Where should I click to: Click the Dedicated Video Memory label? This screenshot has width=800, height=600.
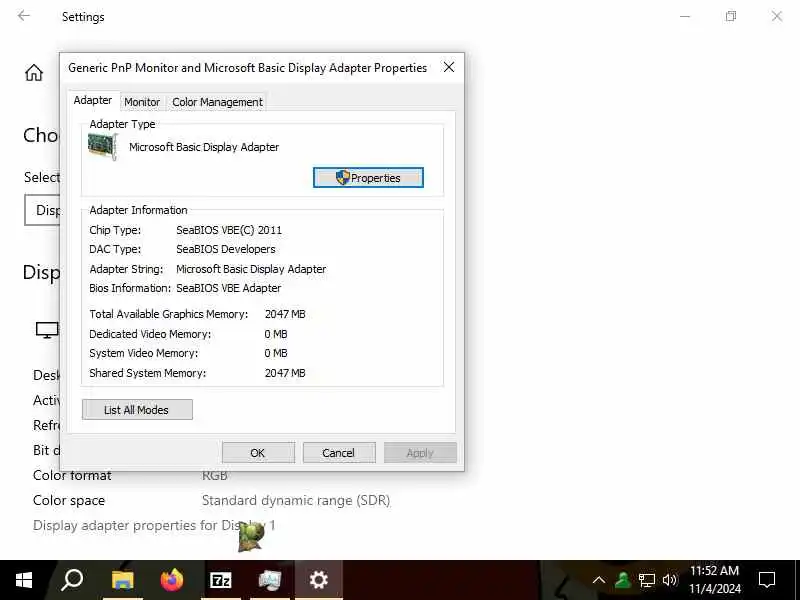tap(150, 334)
